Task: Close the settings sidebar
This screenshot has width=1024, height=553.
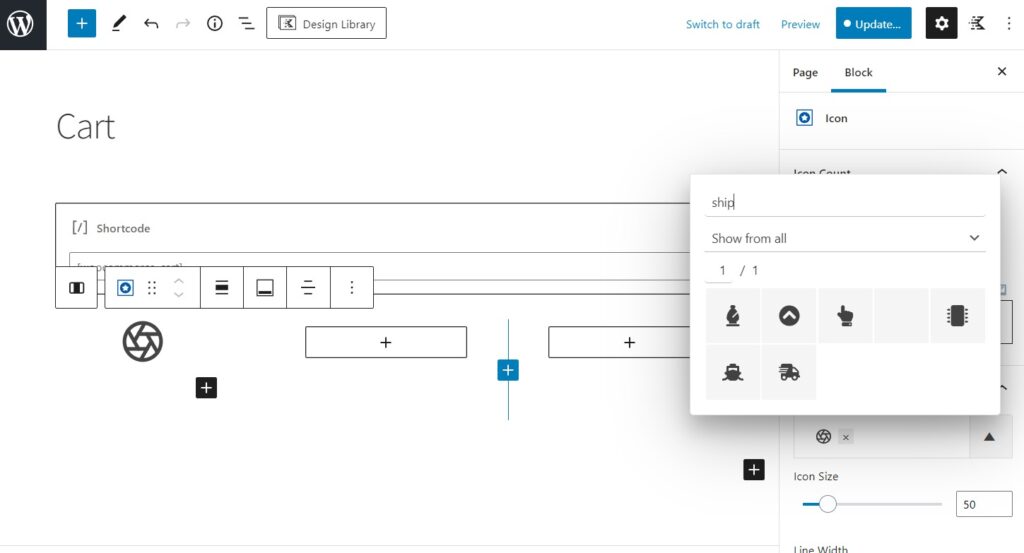Action: 1002,71
